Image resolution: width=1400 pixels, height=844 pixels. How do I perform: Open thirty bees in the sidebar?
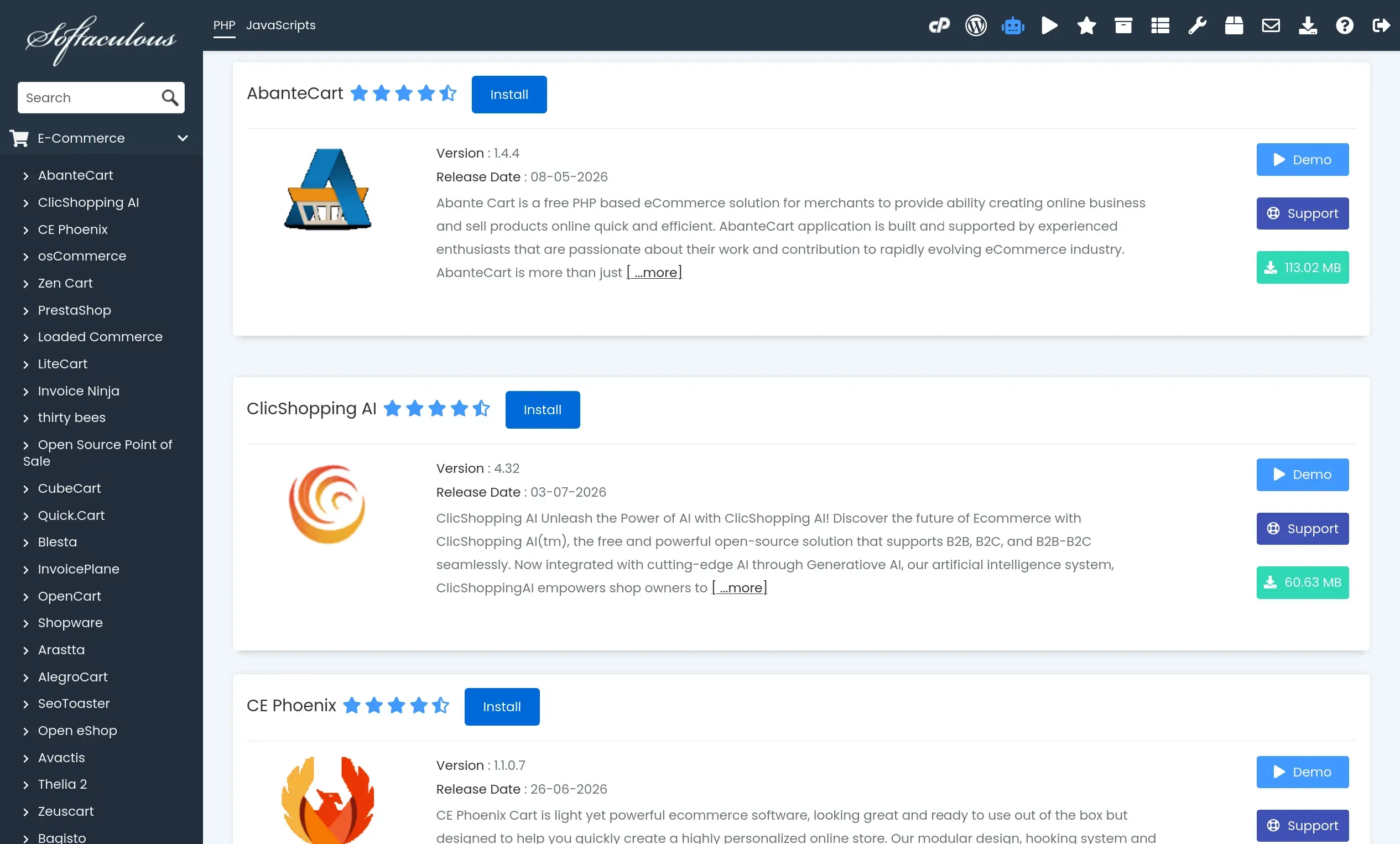point(71,418)
